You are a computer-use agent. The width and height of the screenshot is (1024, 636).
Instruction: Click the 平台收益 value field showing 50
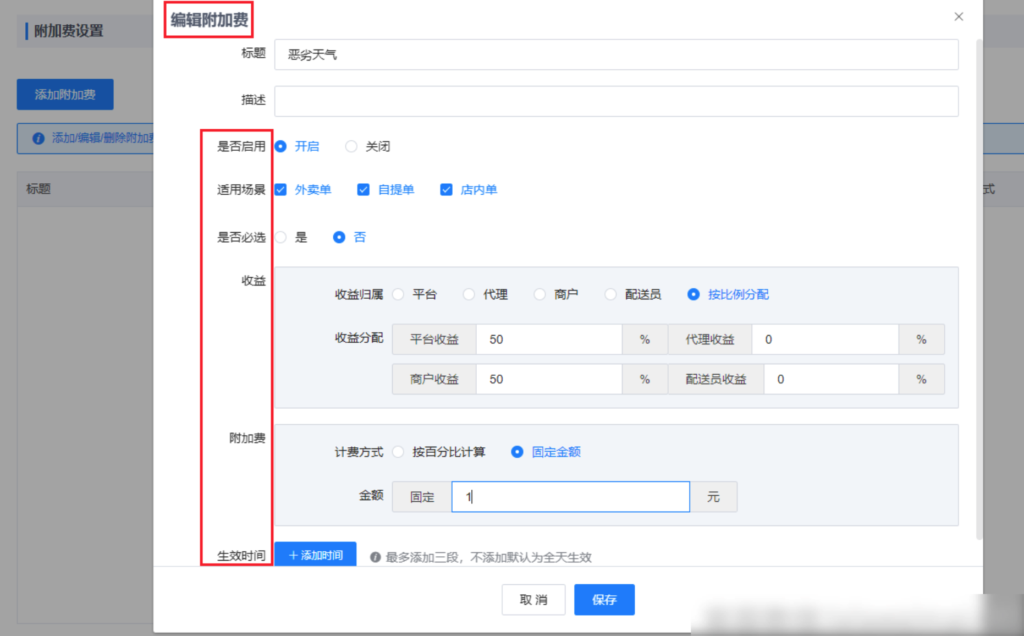548,339
